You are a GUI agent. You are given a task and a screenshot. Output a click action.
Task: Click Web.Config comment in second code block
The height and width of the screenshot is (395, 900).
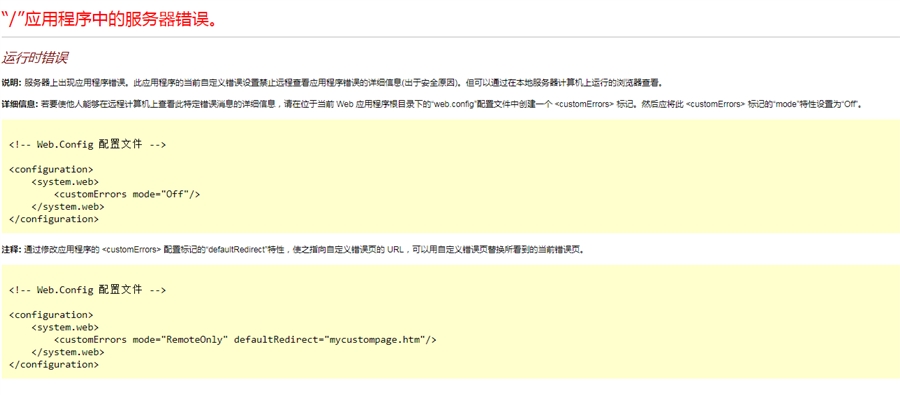[x=87, y=290]
